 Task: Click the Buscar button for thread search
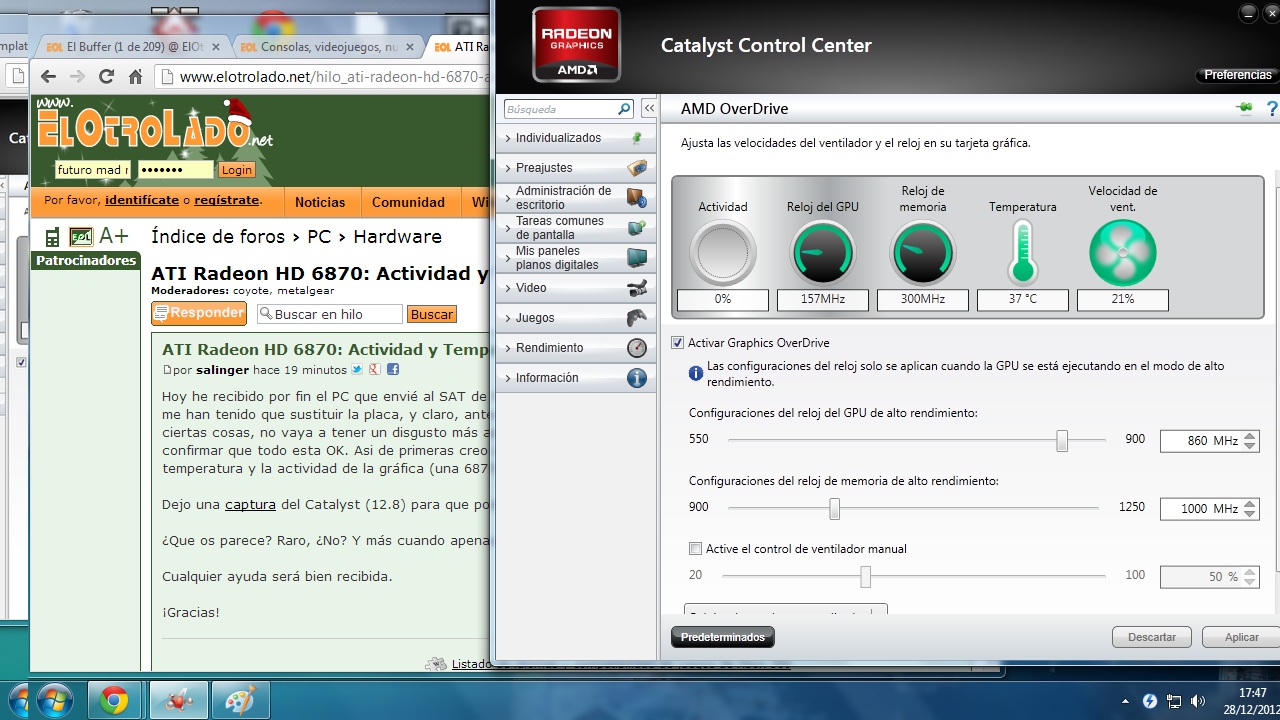coord(432,314)
